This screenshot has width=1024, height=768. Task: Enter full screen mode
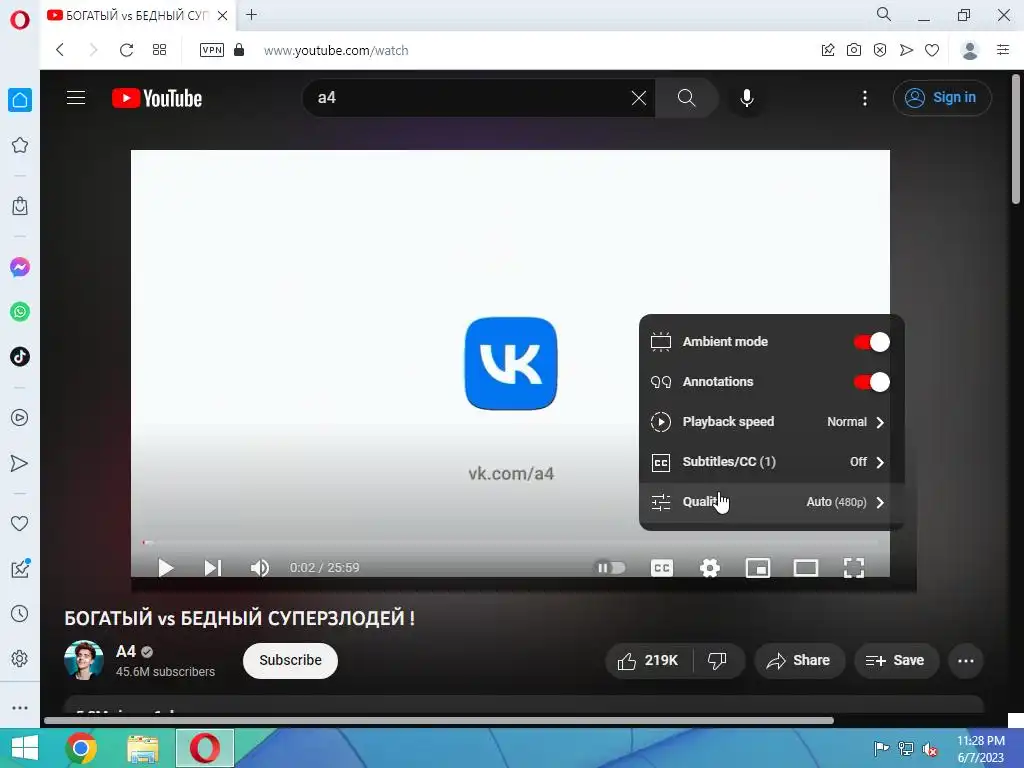click(854, 568)
